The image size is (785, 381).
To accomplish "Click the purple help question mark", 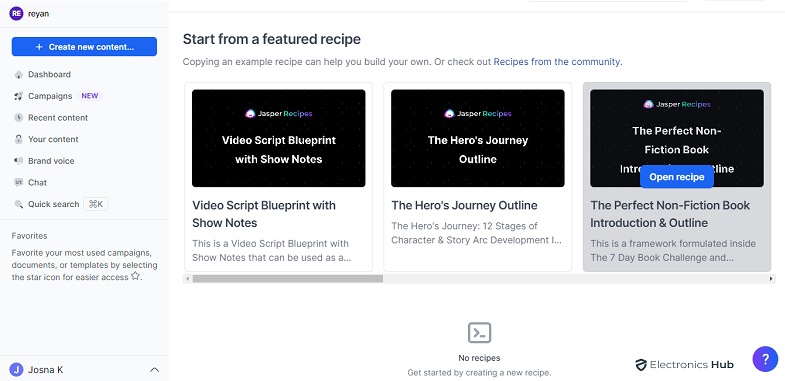I will pyautogui.click(x=765, y=359).
